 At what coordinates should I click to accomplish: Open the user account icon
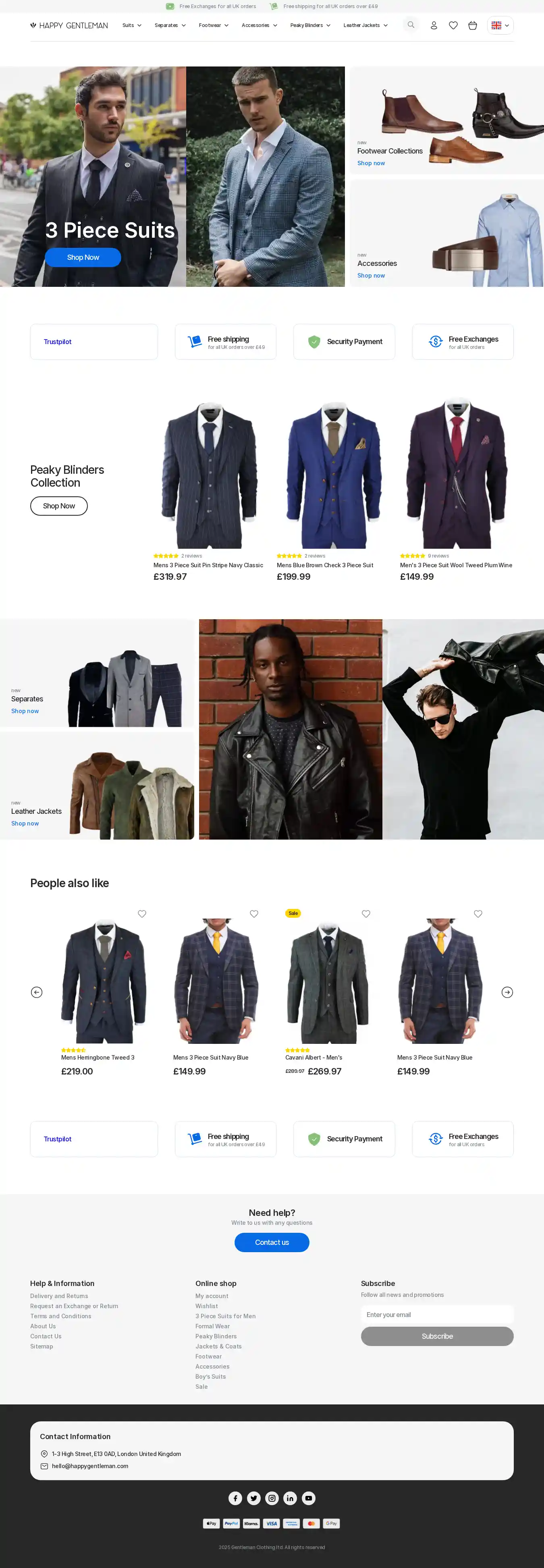click(x=434, y=25)
